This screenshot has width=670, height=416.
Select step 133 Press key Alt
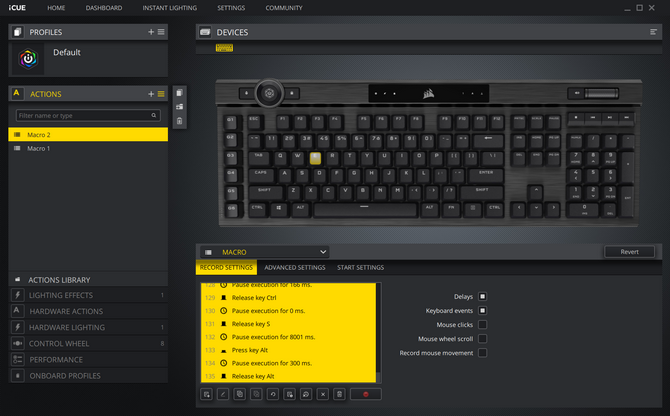(x=288, y=350)
